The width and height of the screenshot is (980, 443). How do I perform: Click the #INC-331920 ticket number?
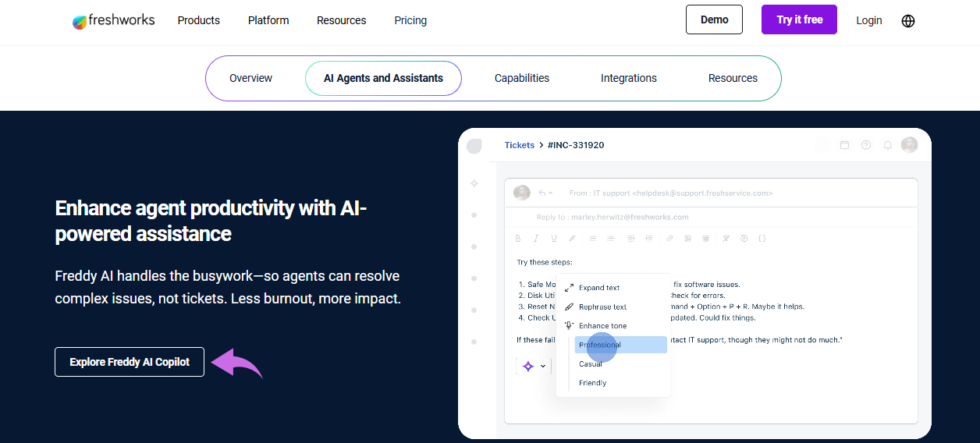(576, 145)
